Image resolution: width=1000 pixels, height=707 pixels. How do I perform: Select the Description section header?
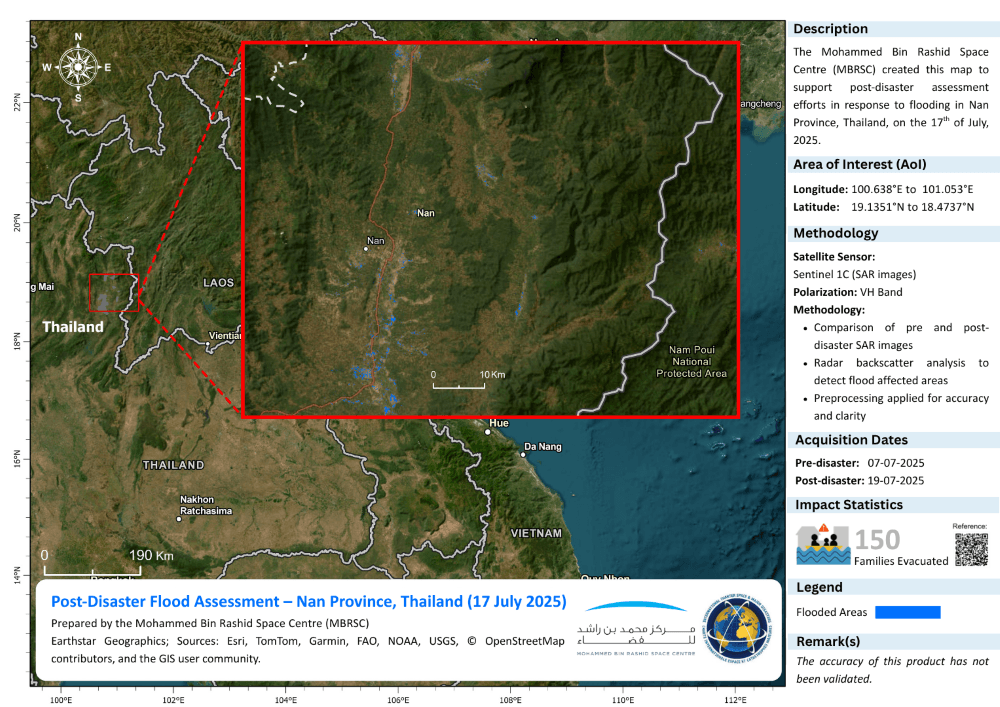831,29
